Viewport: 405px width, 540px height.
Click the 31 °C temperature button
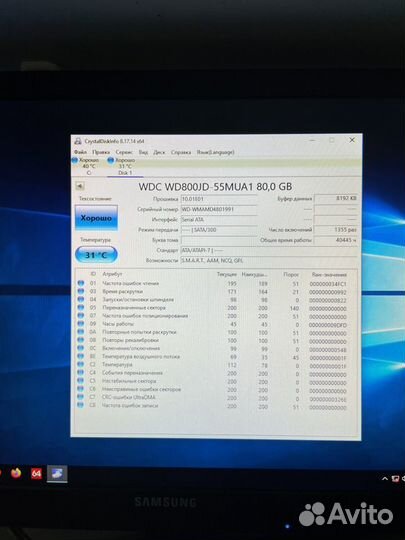[96, 255]
